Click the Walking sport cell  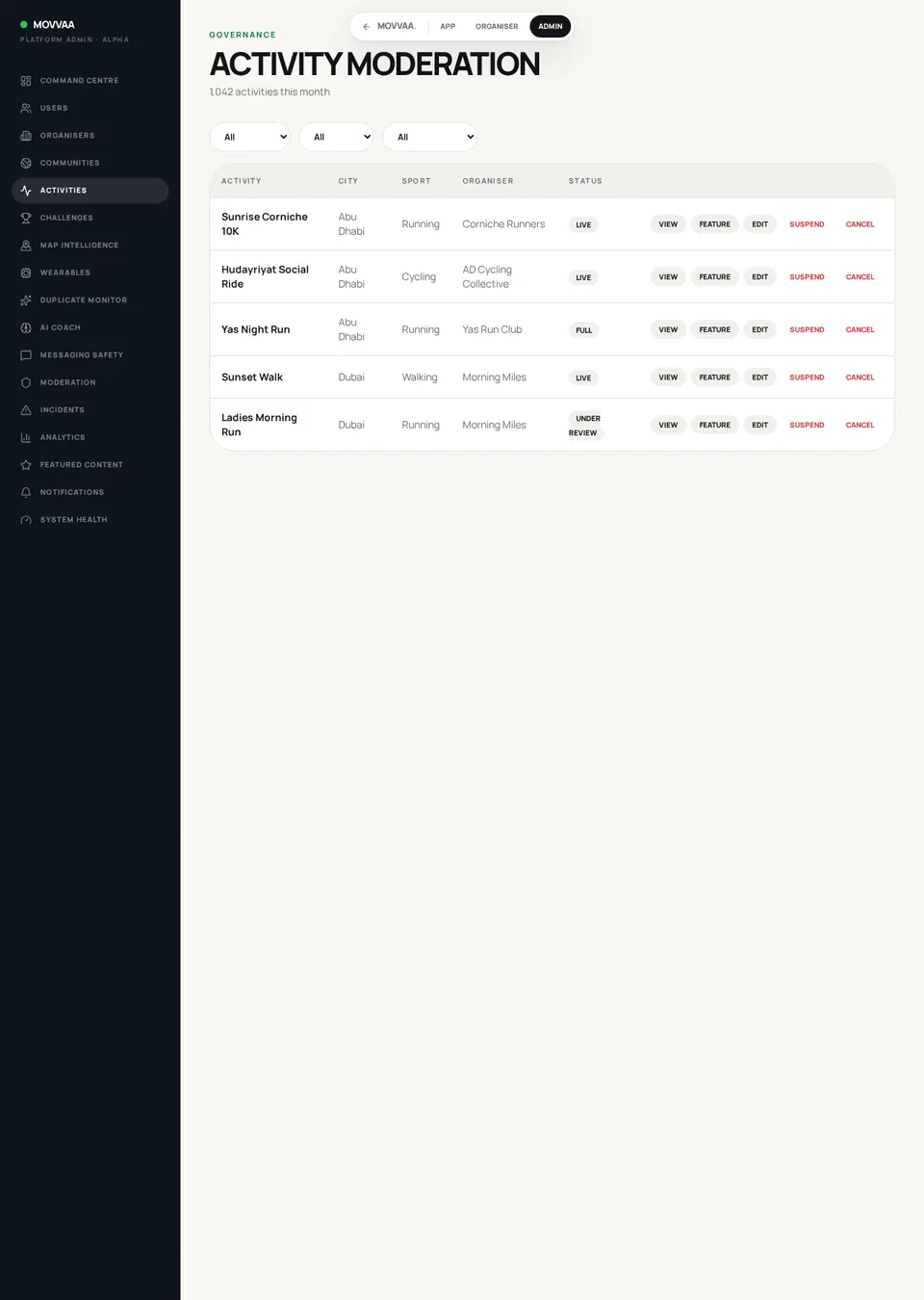(420, 377)
